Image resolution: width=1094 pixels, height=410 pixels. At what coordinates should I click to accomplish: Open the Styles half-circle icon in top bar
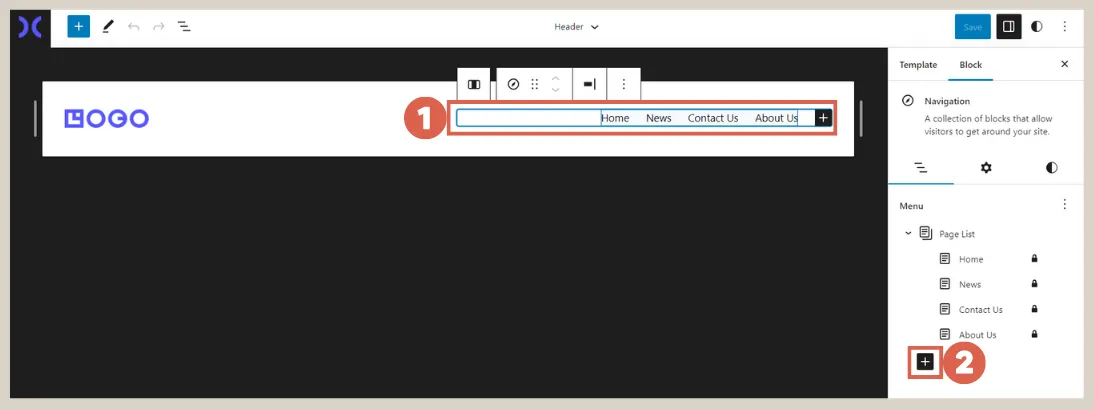click(1037, 27)
